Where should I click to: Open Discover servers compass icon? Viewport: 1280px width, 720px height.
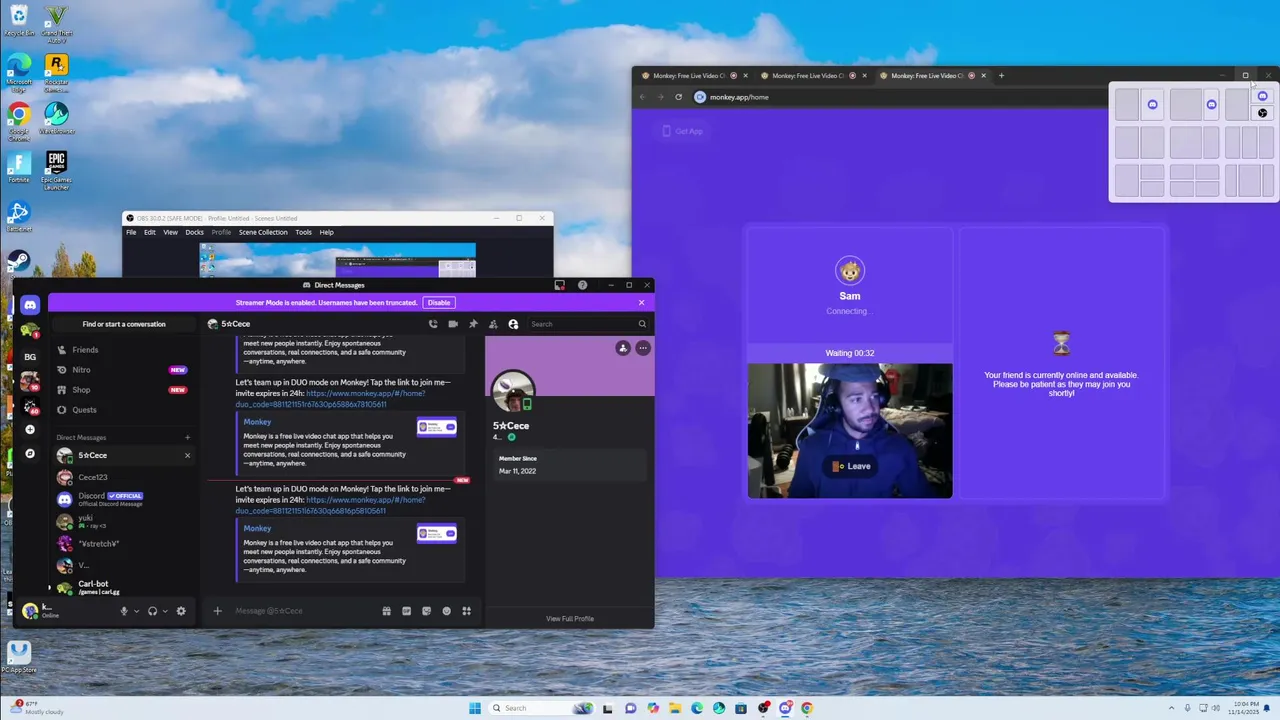pos(30,453)
